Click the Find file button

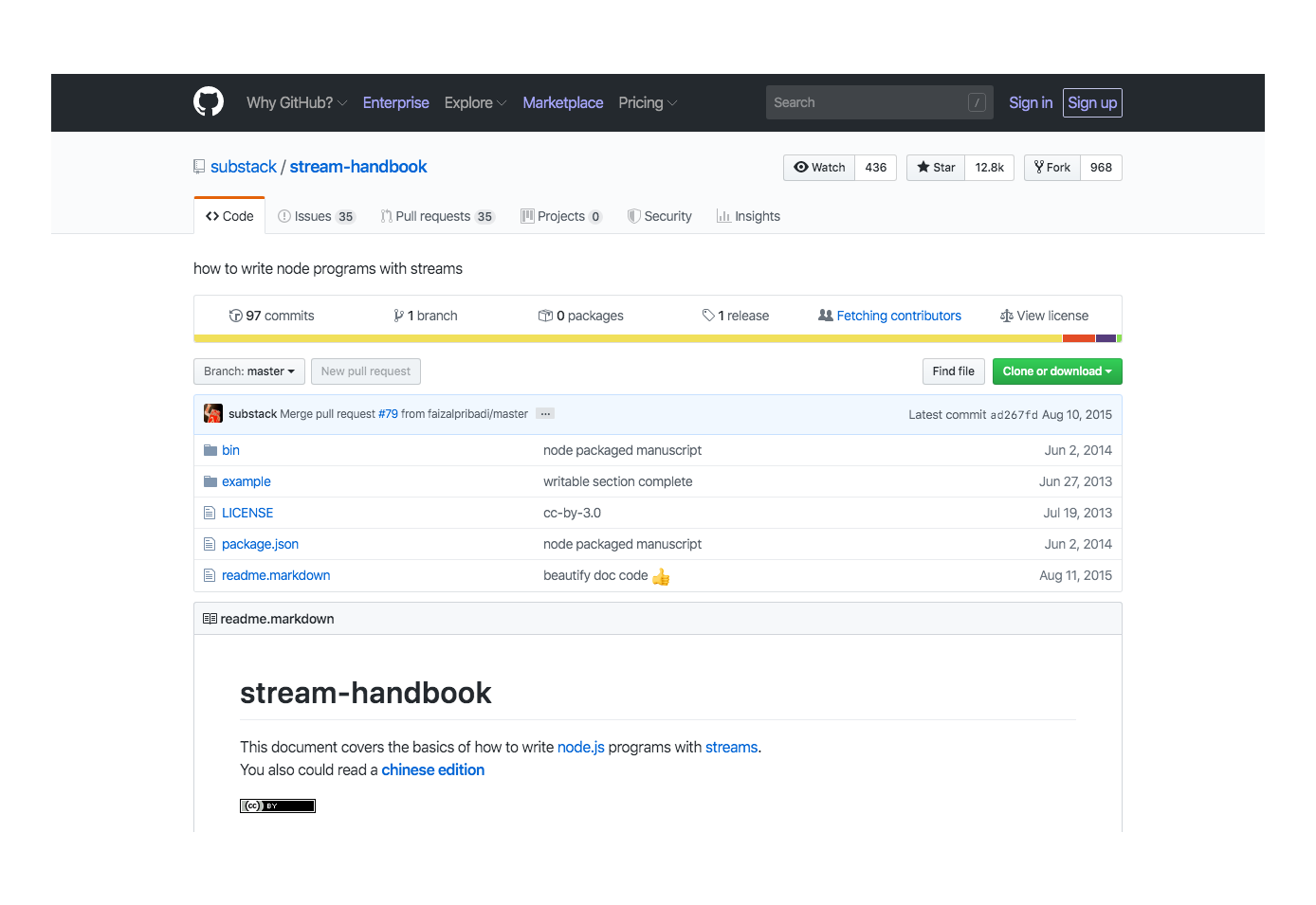pyautogui.click(x=953, y=371)
